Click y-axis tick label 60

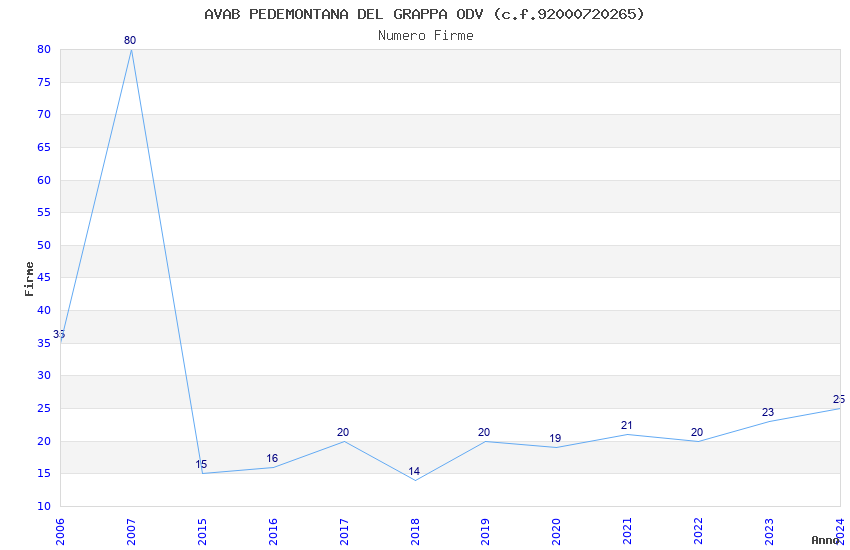coord(44,180)
